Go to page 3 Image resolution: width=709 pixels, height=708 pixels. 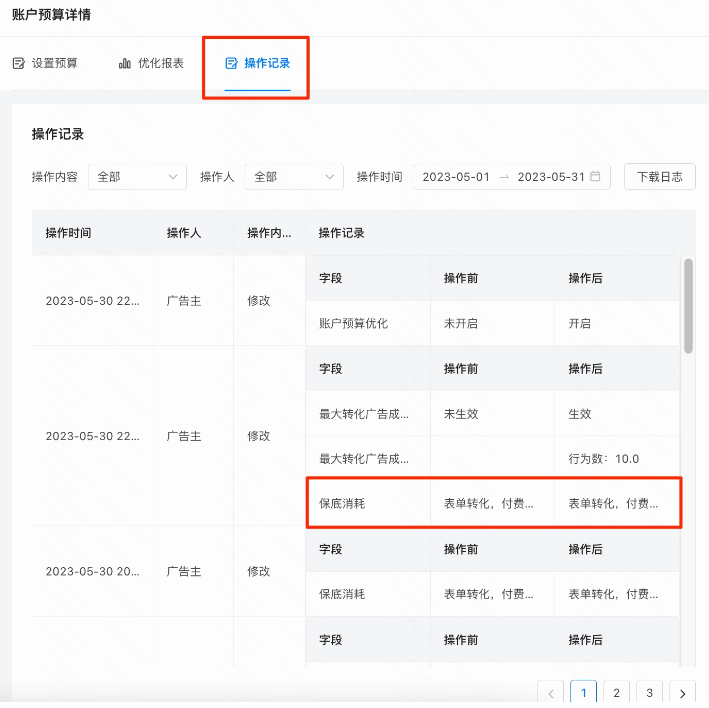[649, 693]
